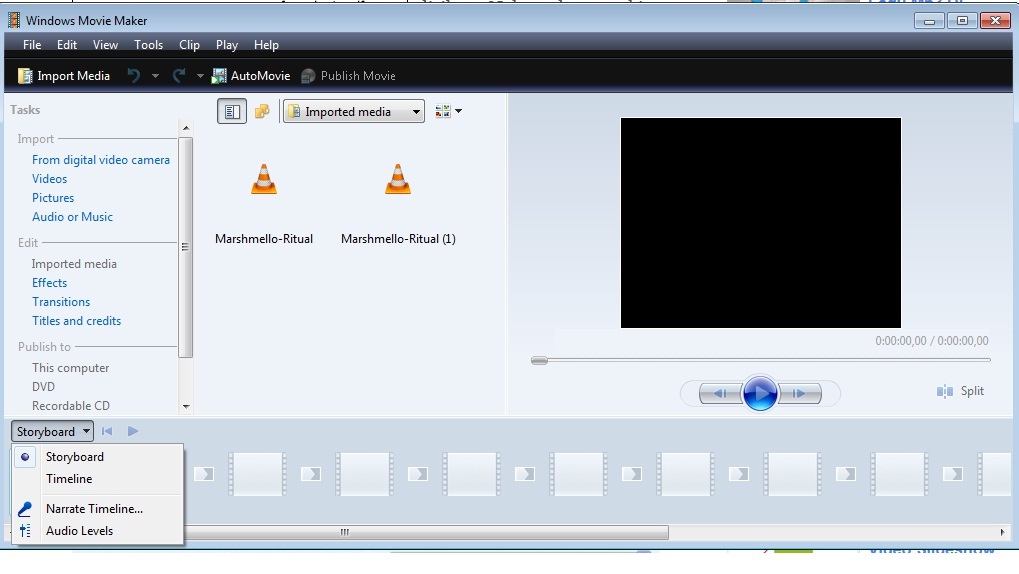This screenshot has width=1019, height=574.
Task: Open Effects under the Edit tasks
Action: point(49,283)
